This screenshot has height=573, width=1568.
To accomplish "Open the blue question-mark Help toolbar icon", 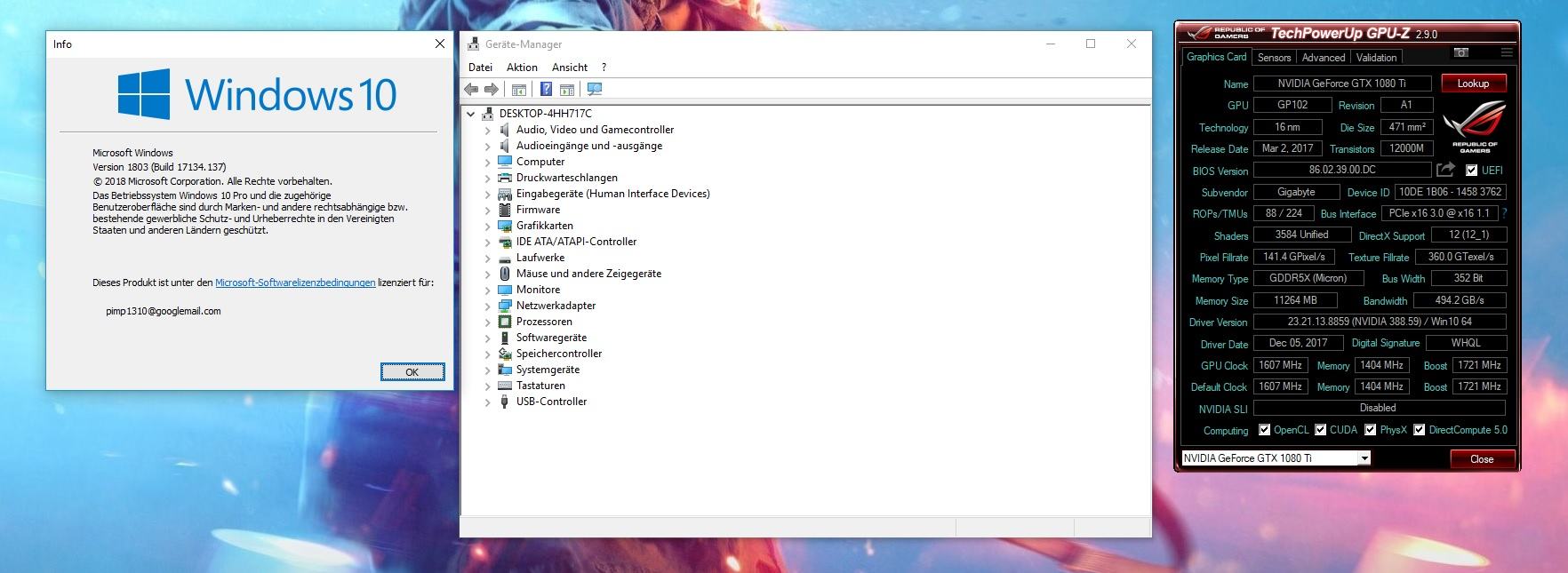I will tap(546, 89).
